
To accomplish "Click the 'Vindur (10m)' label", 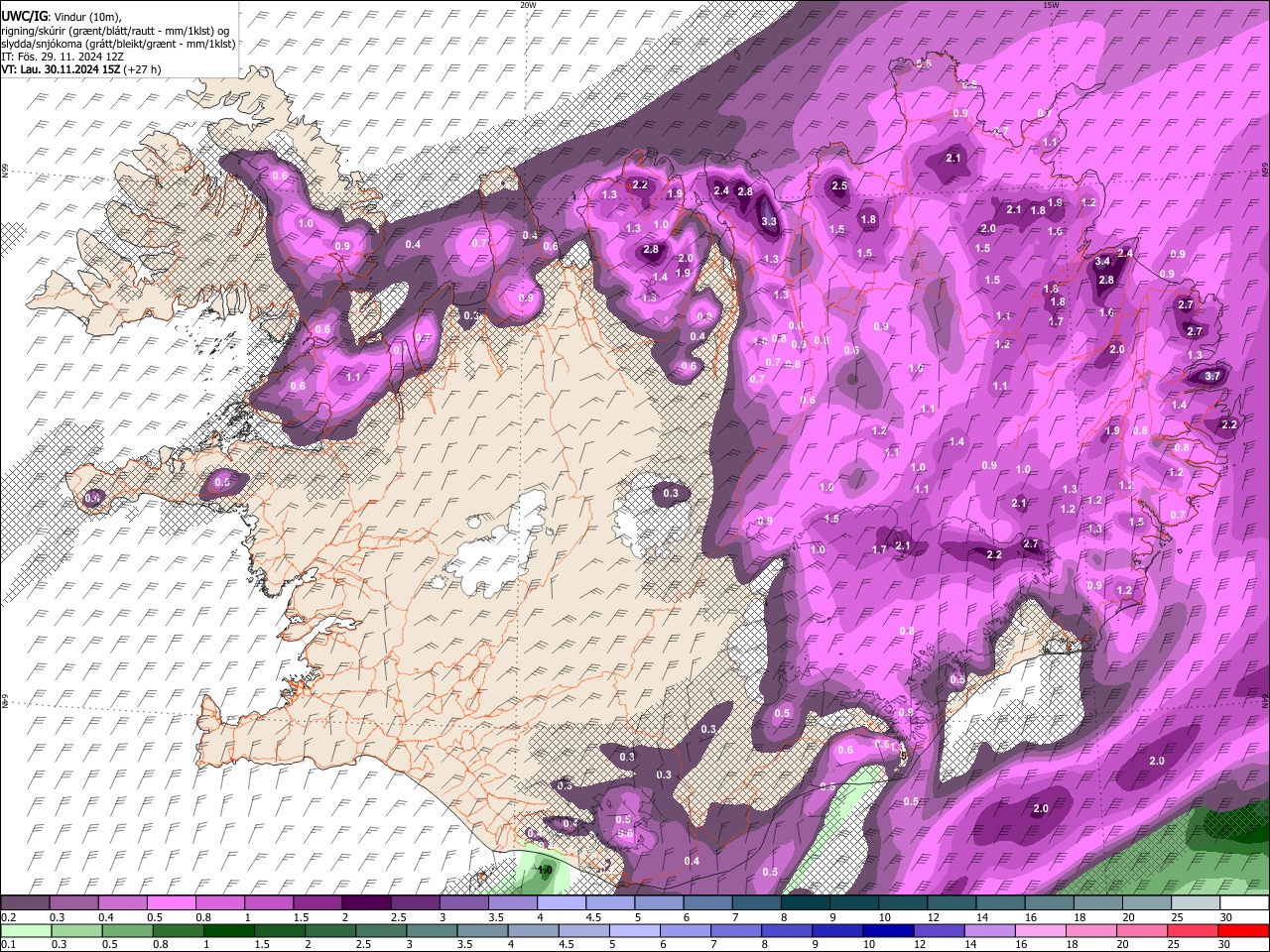I will point(86,16).
